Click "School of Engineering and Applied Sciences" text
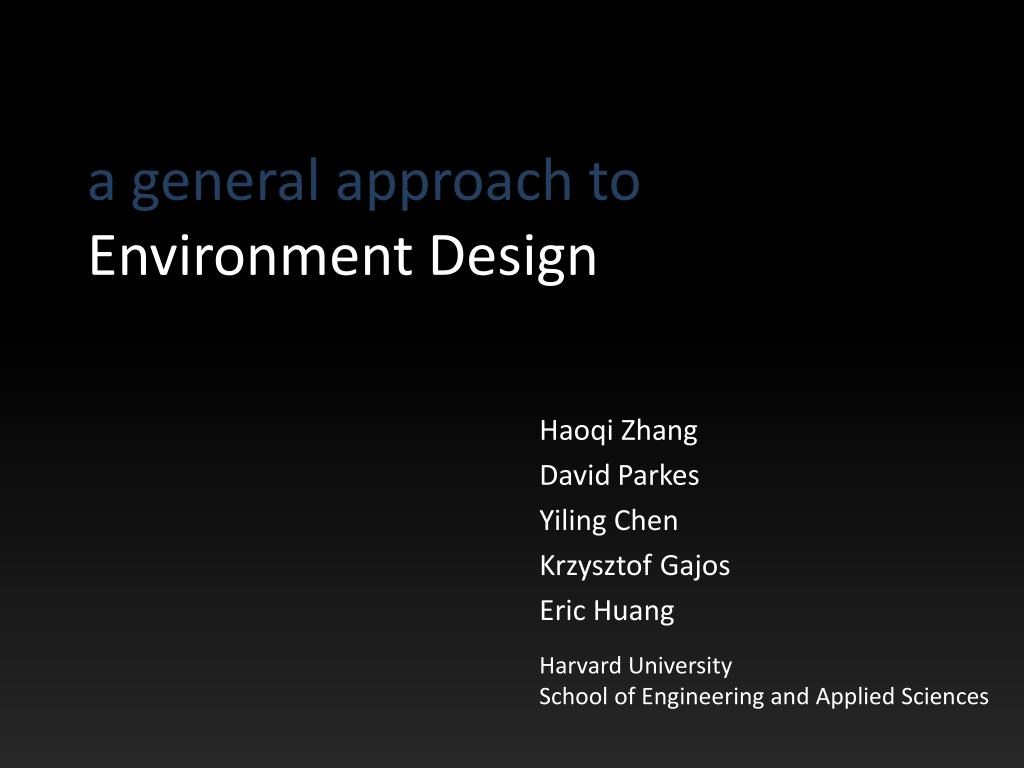The height and width of the screenshot is (768, 1024). click(763, 697)
